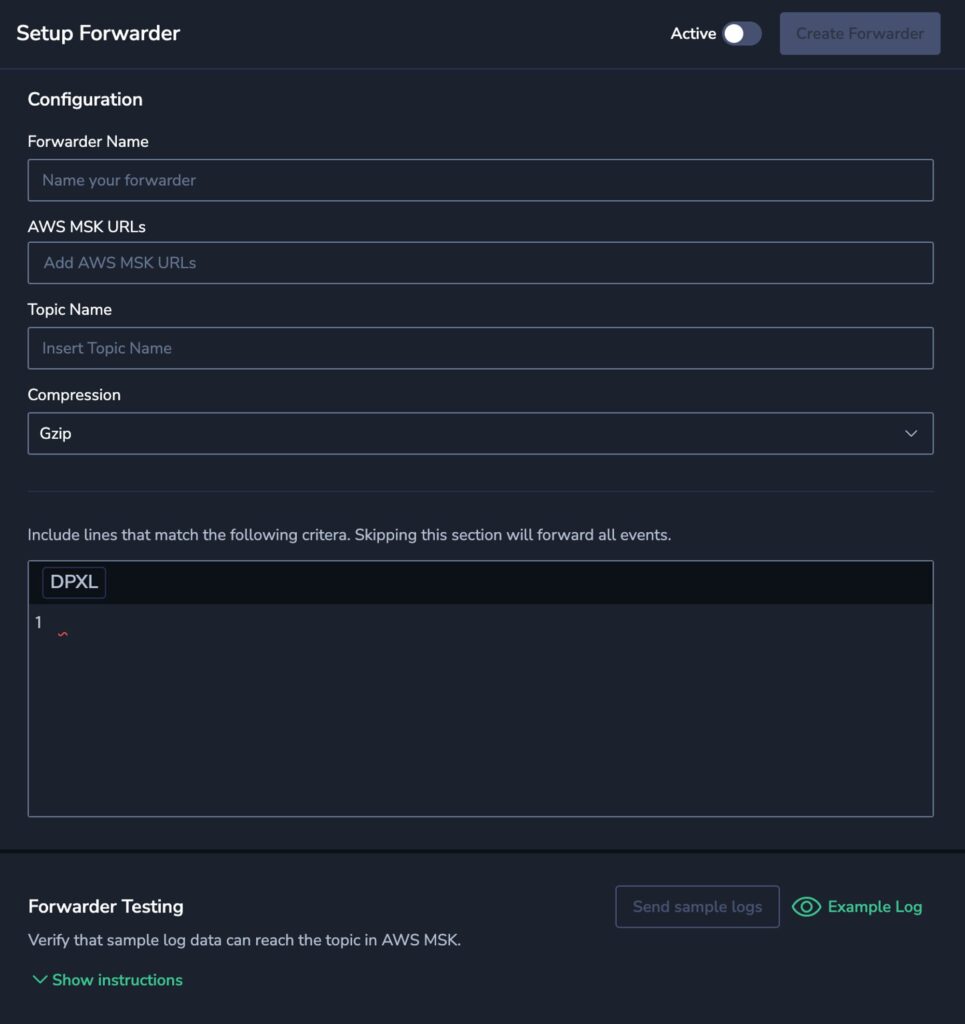Click into the AWS MSK URLs field
965x1024 pixels.
click(x=481, y=263)
